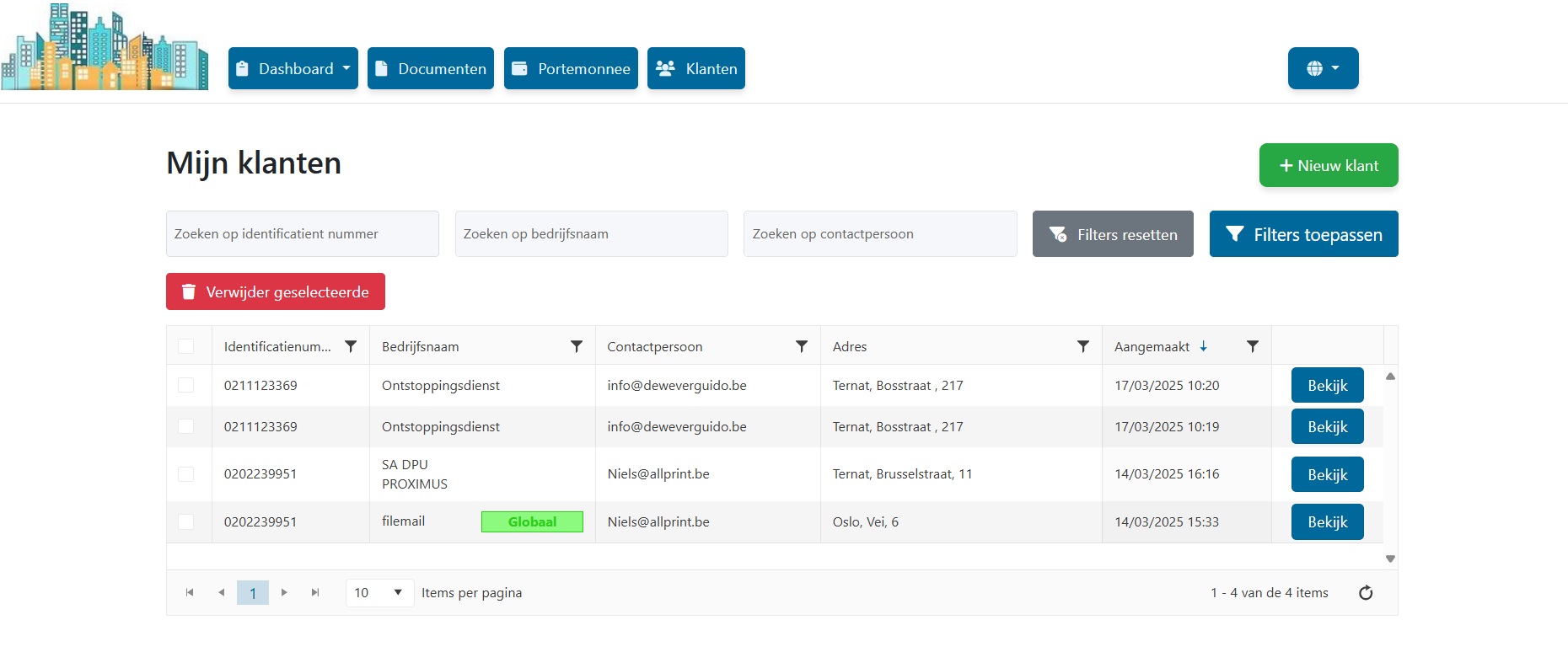Select all rows with header checkbox

tap(186, 346)
